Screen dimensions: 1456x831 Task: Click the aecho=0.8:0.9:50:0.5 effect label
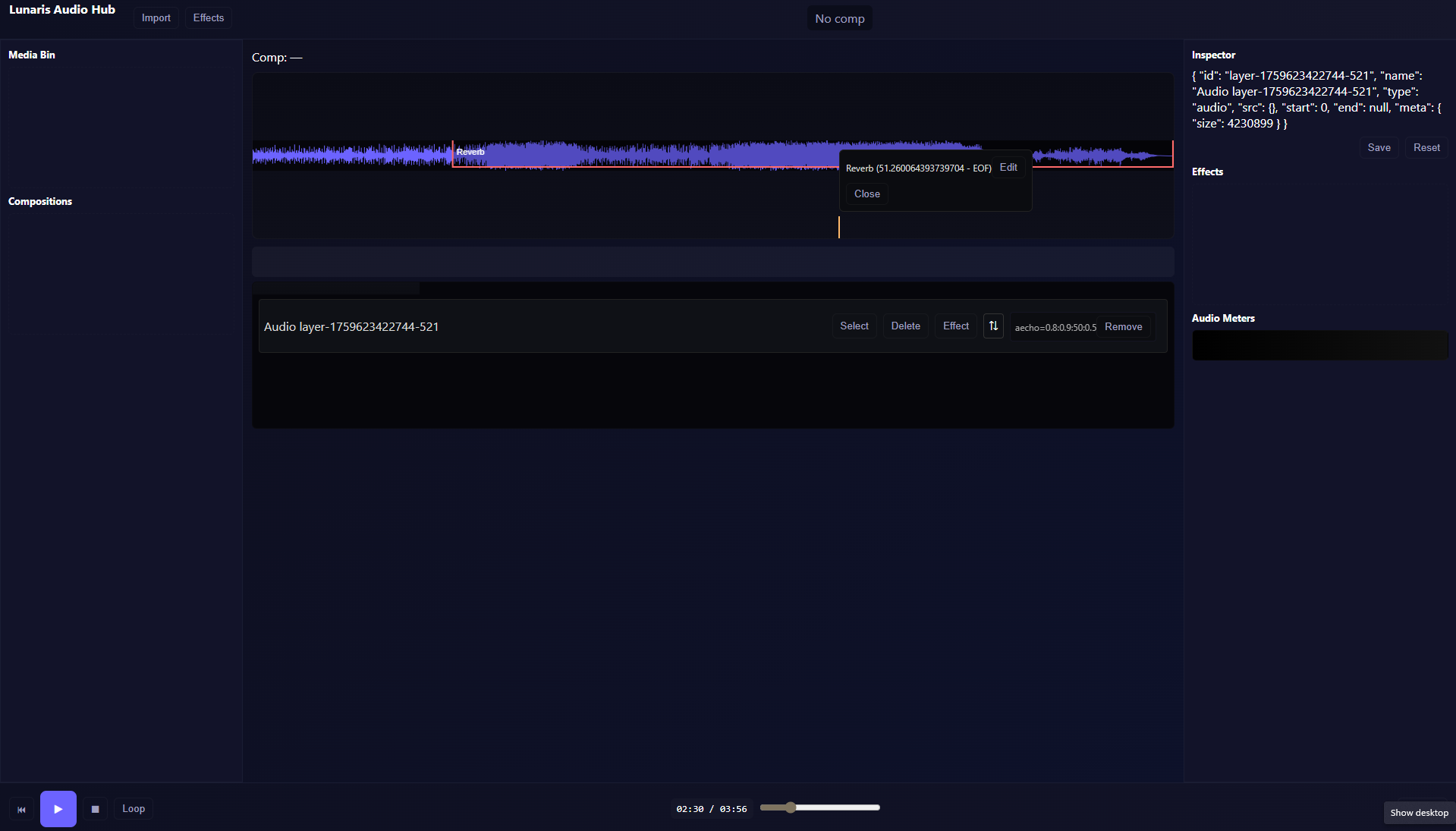[1055, 327]
